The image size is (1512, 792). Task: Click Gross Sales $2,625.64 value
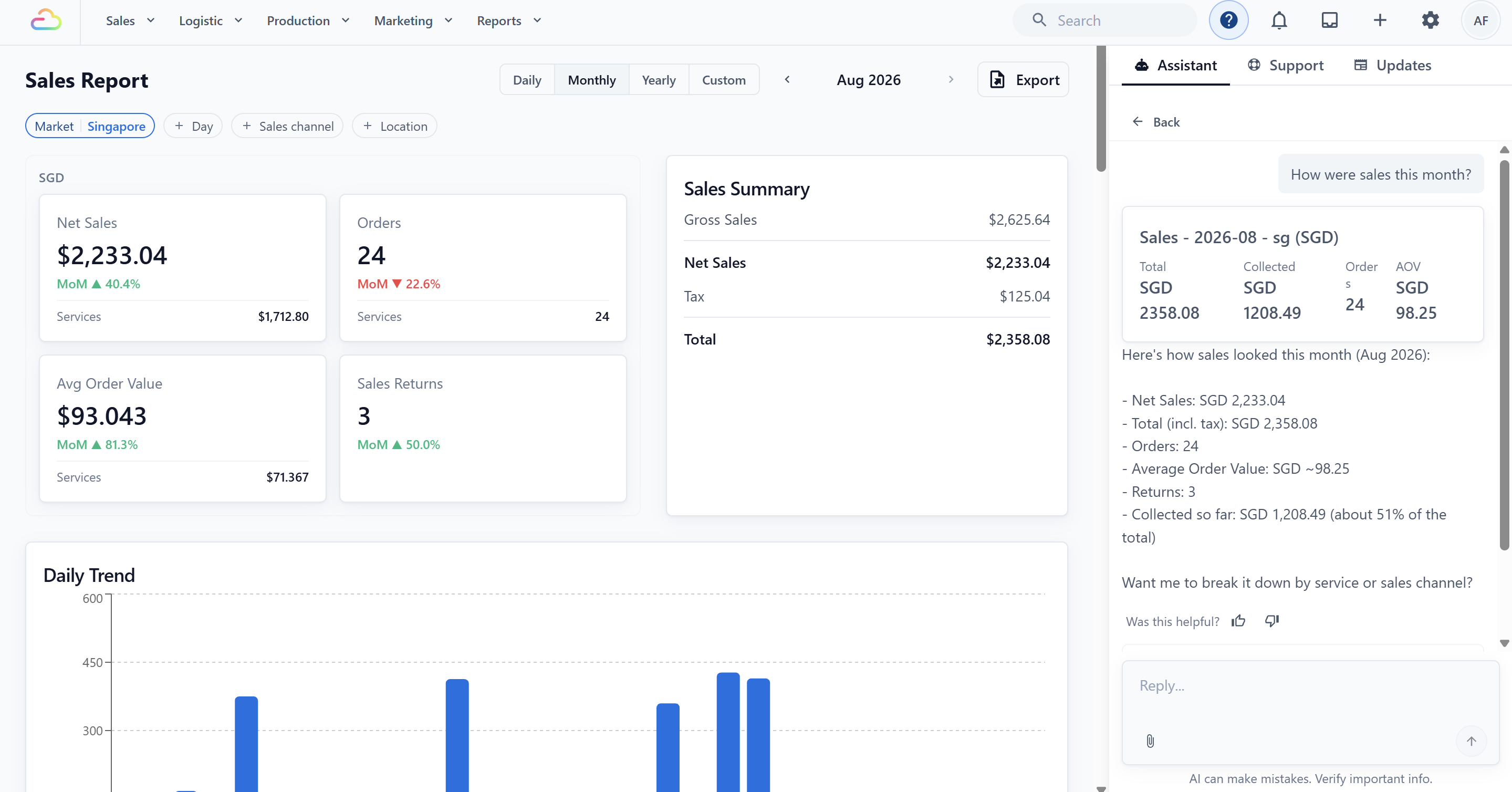coord(1019,220)
